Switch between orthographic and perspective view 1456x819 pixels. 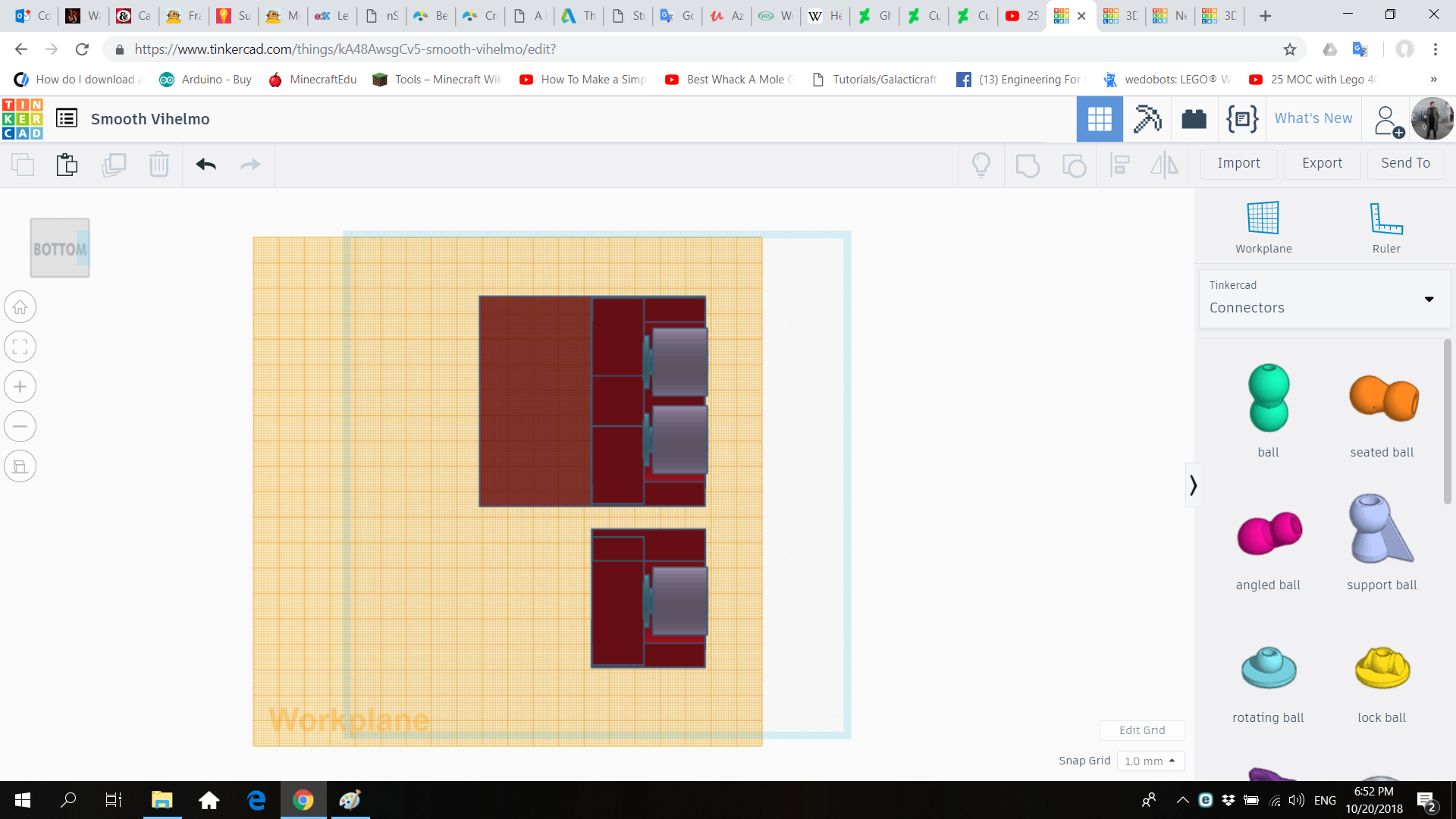[20, 466]
